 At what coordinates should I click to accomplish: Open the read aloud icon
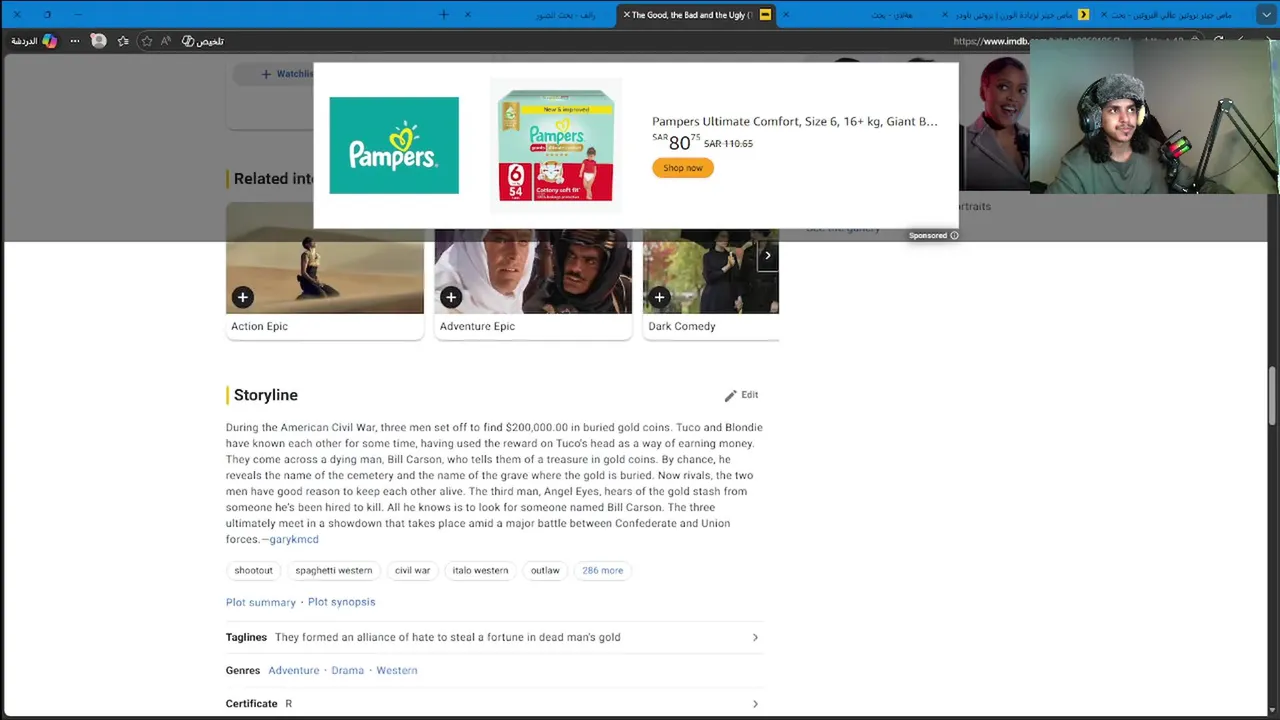click(166, 41)
